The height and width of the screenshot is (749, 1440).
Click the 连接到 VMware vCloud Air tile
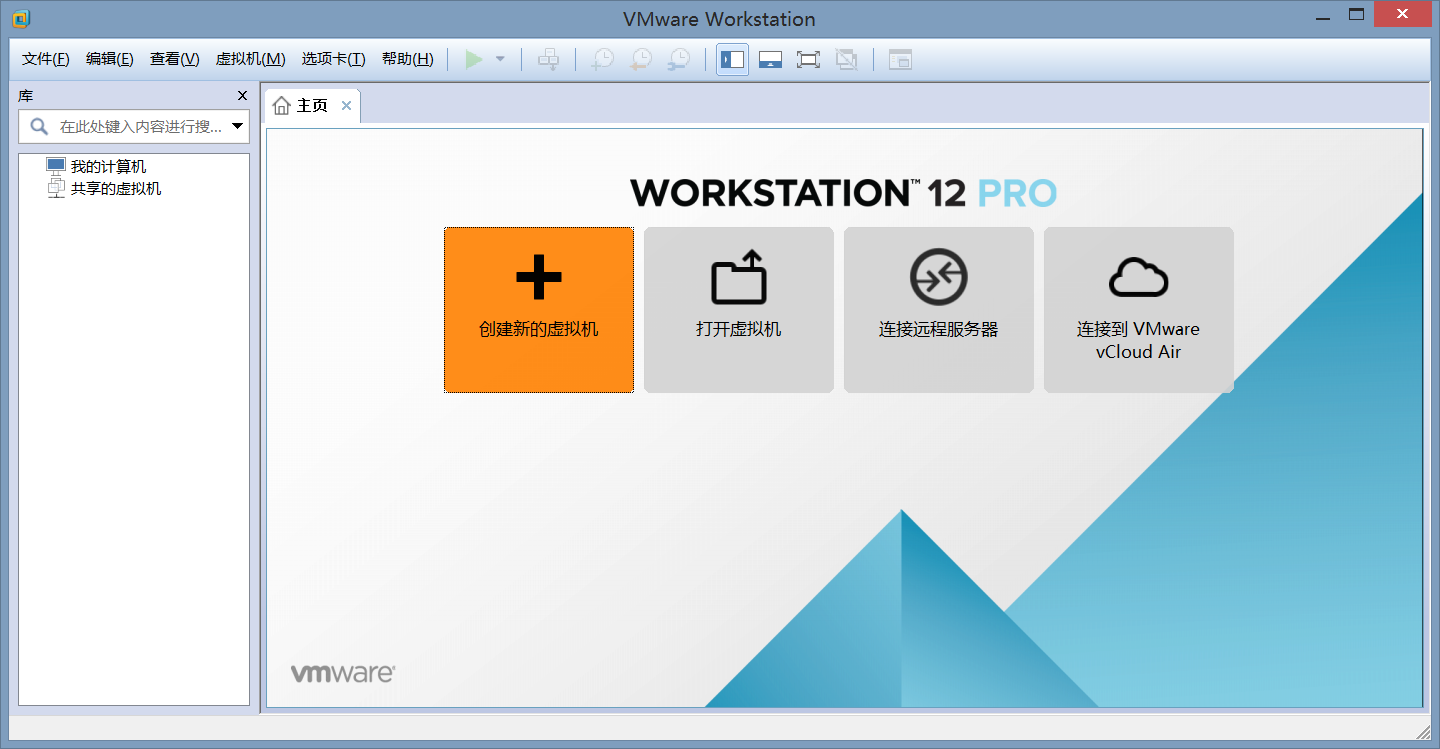1139,310
